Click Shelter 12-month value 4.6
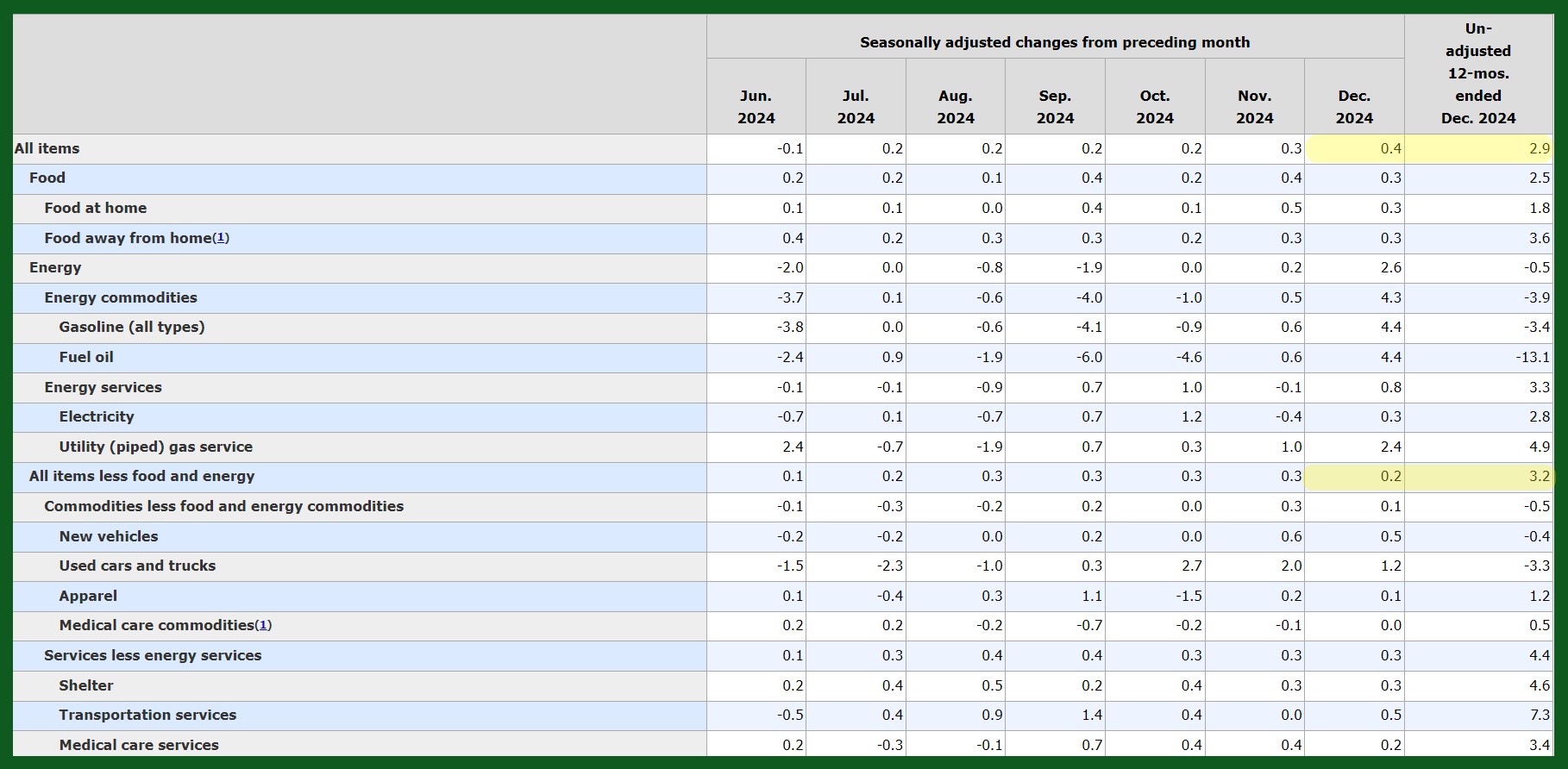 coord(1540,685)
